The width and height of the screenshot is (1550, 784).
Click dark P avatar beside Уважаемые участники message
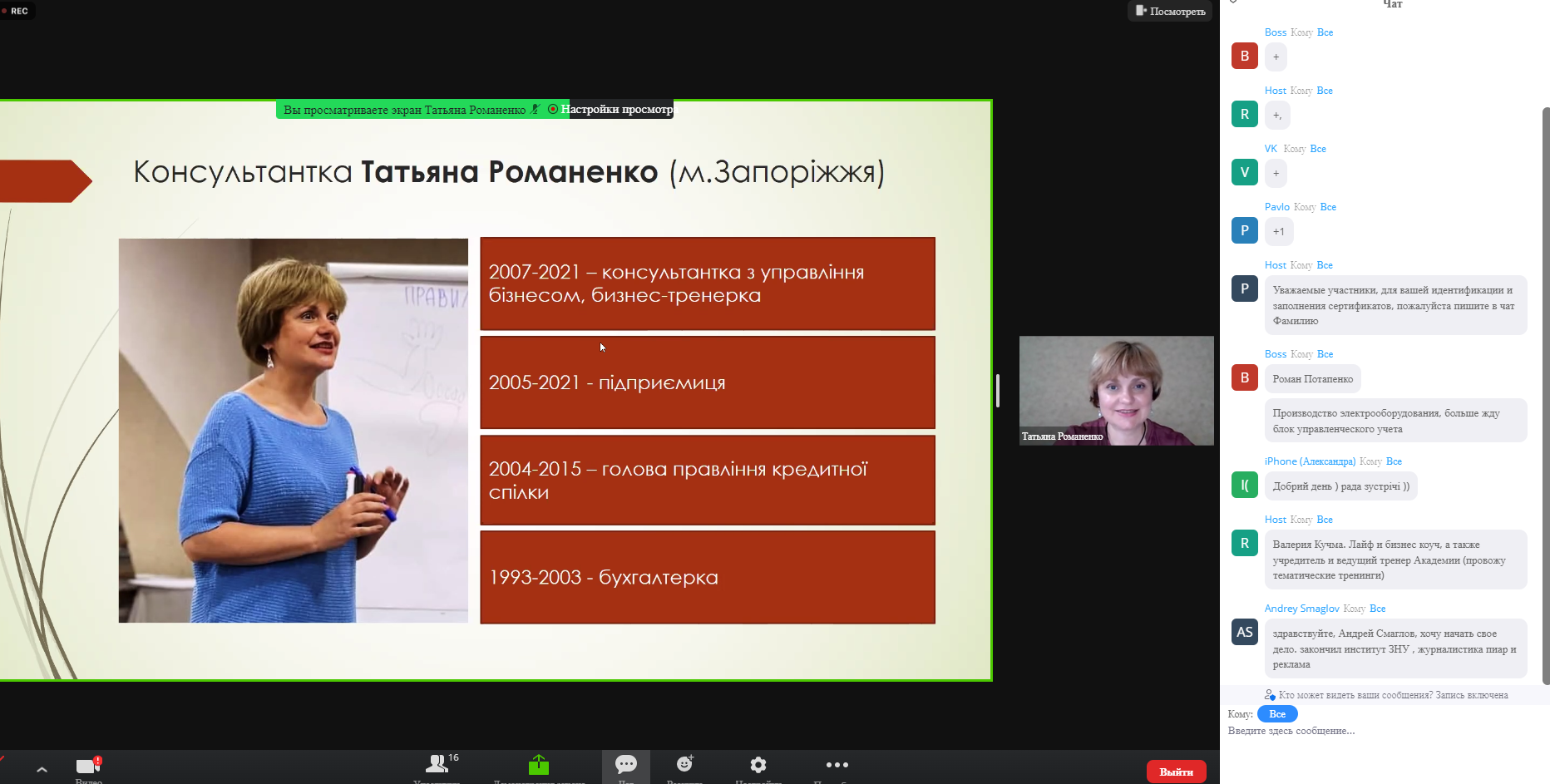click(x=1245, y=288)
